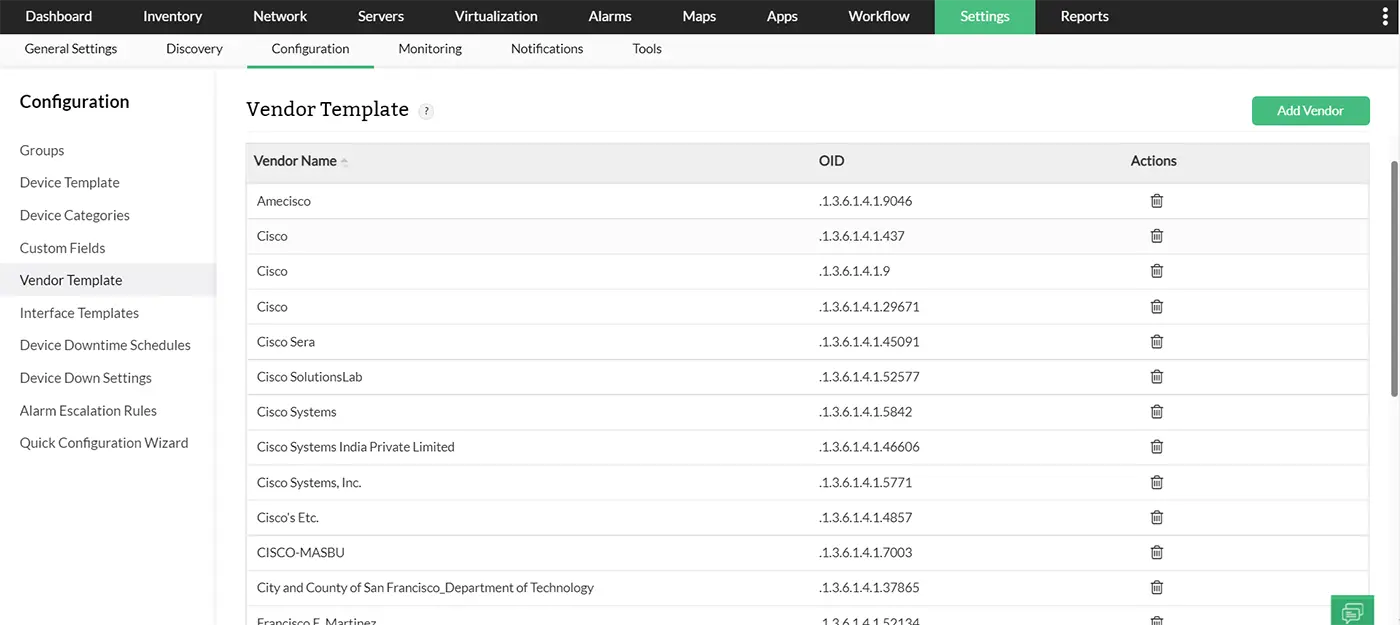The width and height of the screenshot is (1400, 625).
Task: Open the Vendor Template help icon
Action: (x=426, y=111)
